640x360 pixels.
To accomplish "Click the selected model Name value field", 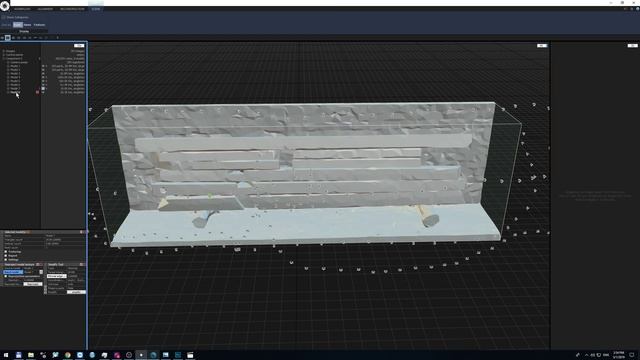I will click(64, 236).
